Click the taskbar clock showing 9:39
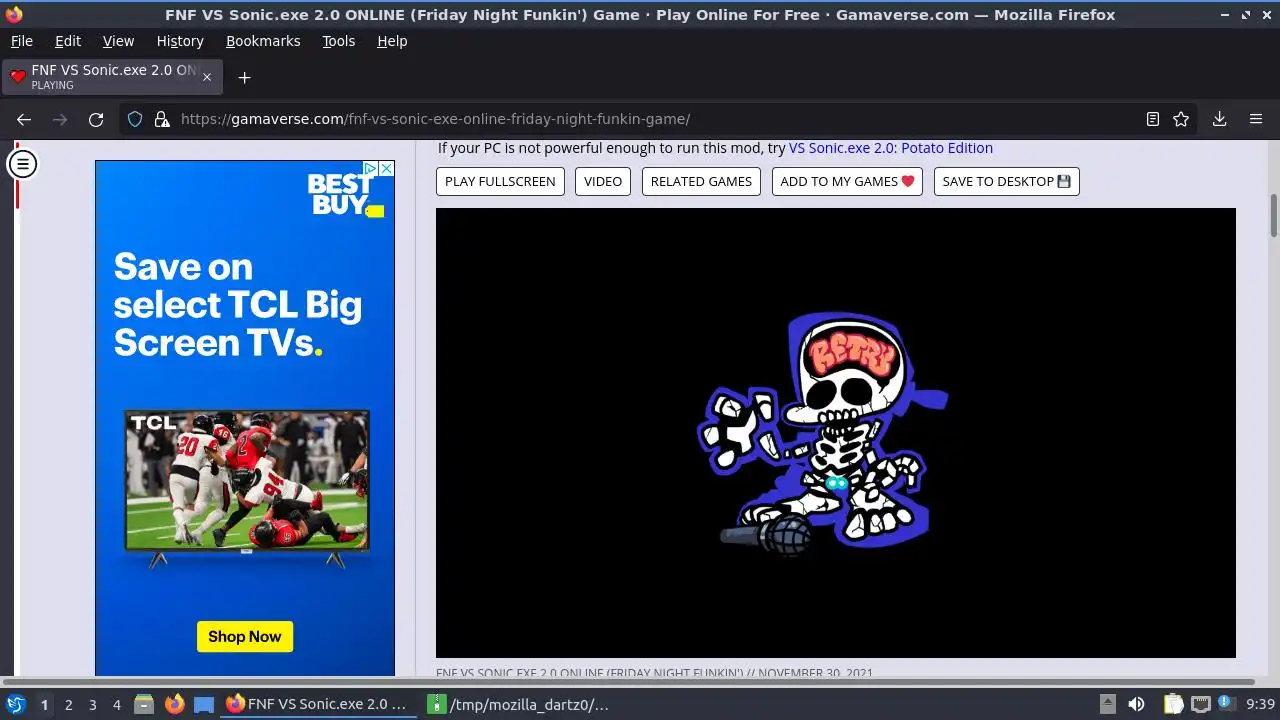This screenshot has height=720, width=1280. click(x=1260, y=704)
